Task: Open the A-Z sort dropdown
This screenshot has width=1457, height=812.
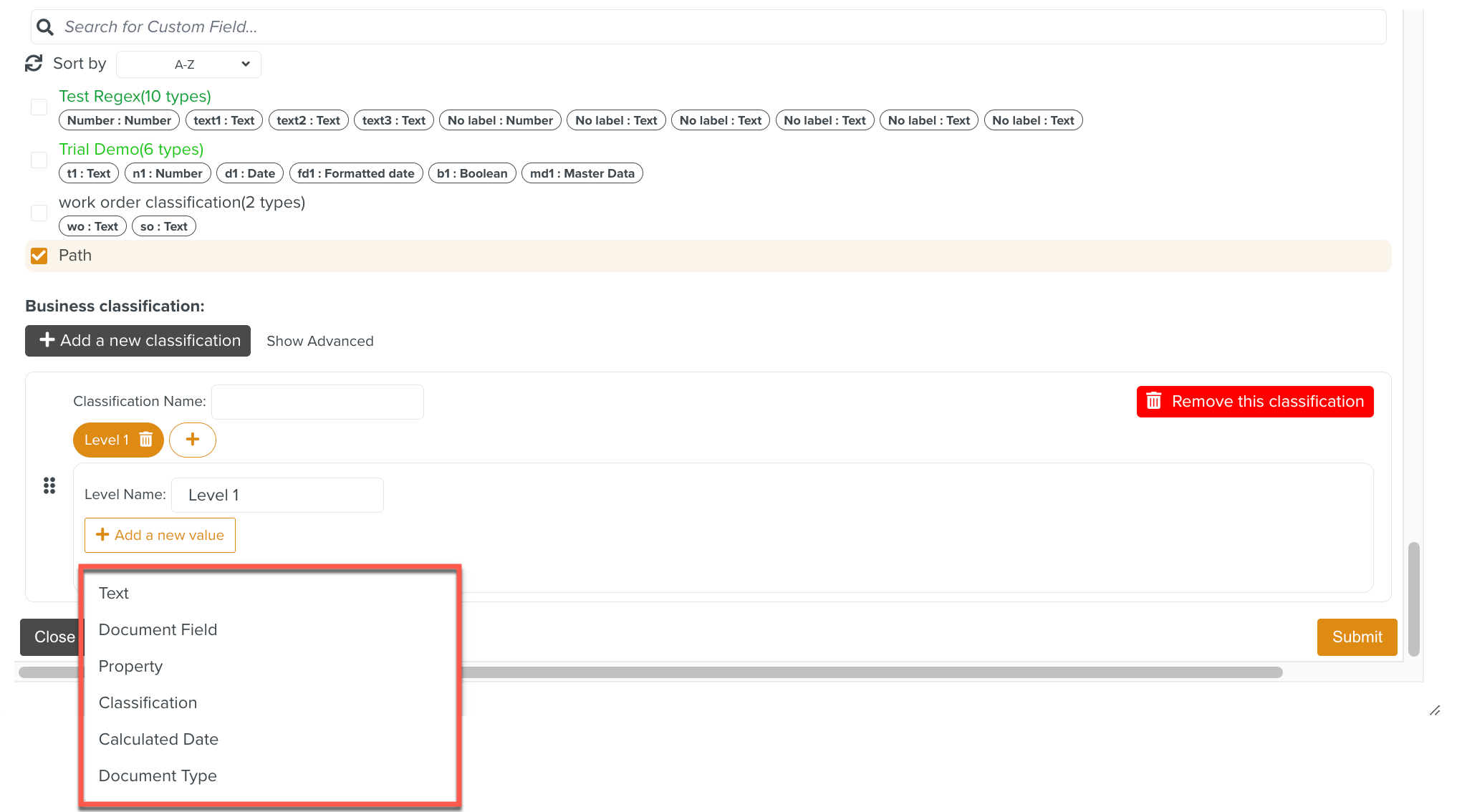Action: point(188,64)
